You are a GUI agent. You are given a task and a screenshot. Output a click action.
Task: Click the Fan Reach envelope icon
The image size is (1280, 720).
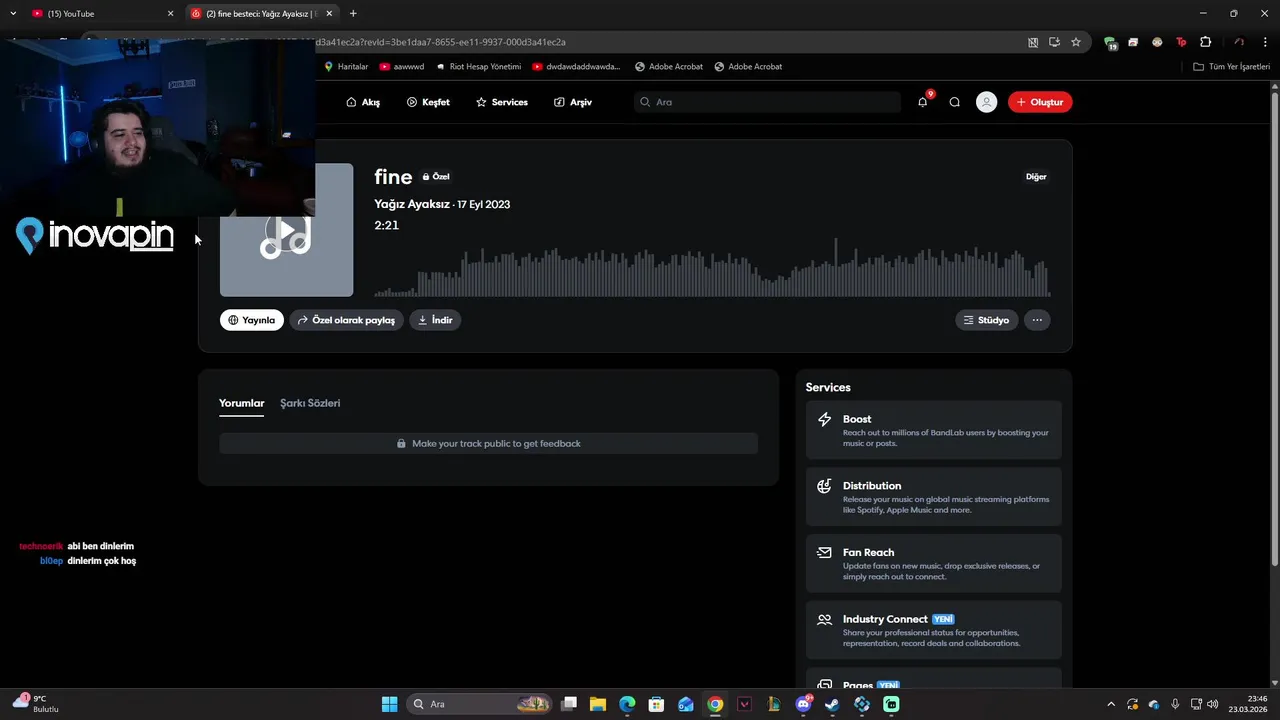824,552
